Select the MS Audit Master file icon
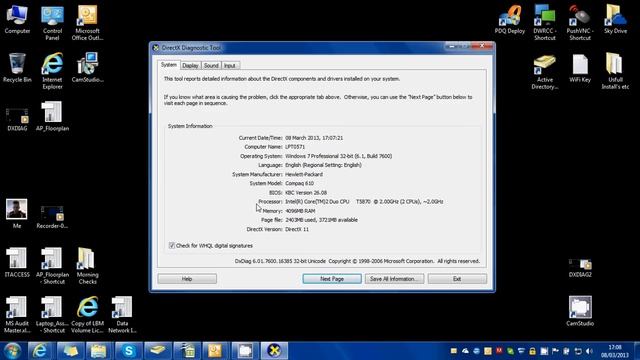 point(17,315)
